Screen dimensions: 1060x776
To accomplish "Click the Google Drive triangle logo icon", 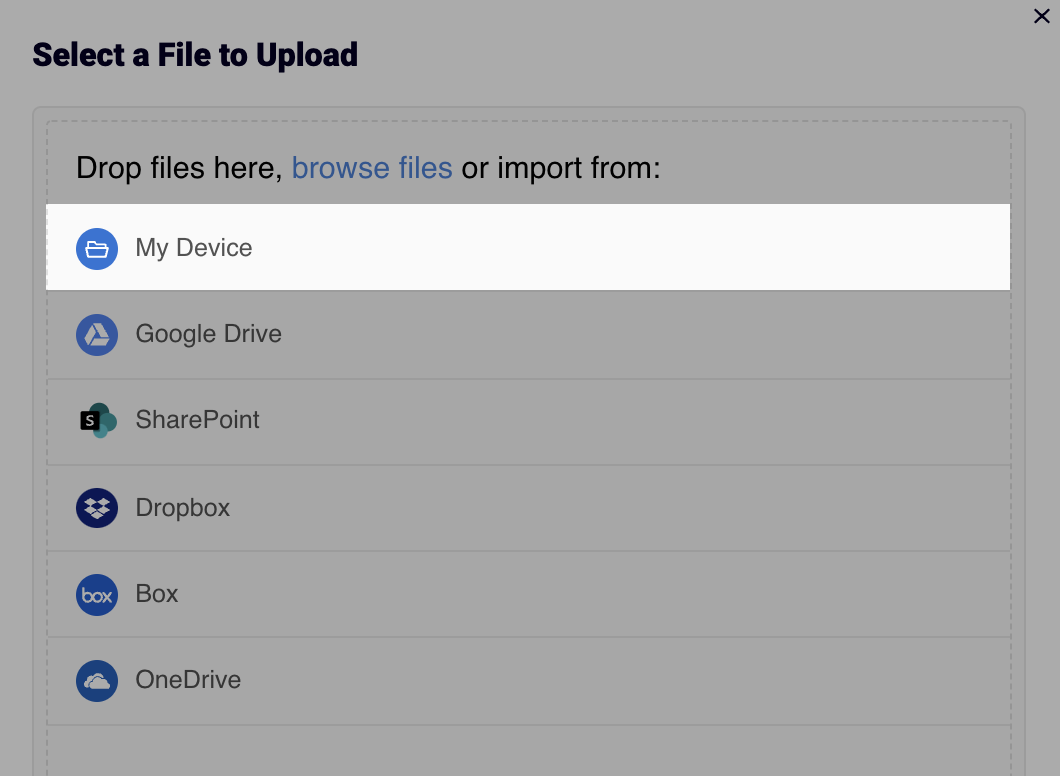I will (x=97, y=335).
